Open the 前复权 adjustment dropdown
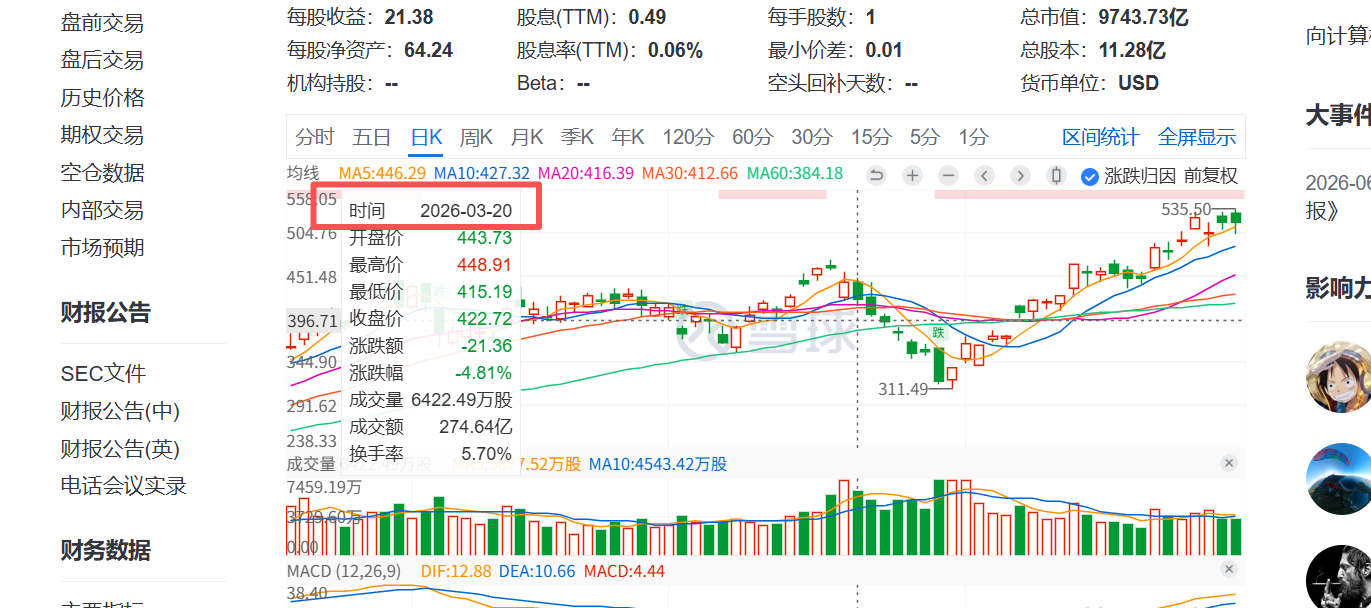 click(1211, 176)
